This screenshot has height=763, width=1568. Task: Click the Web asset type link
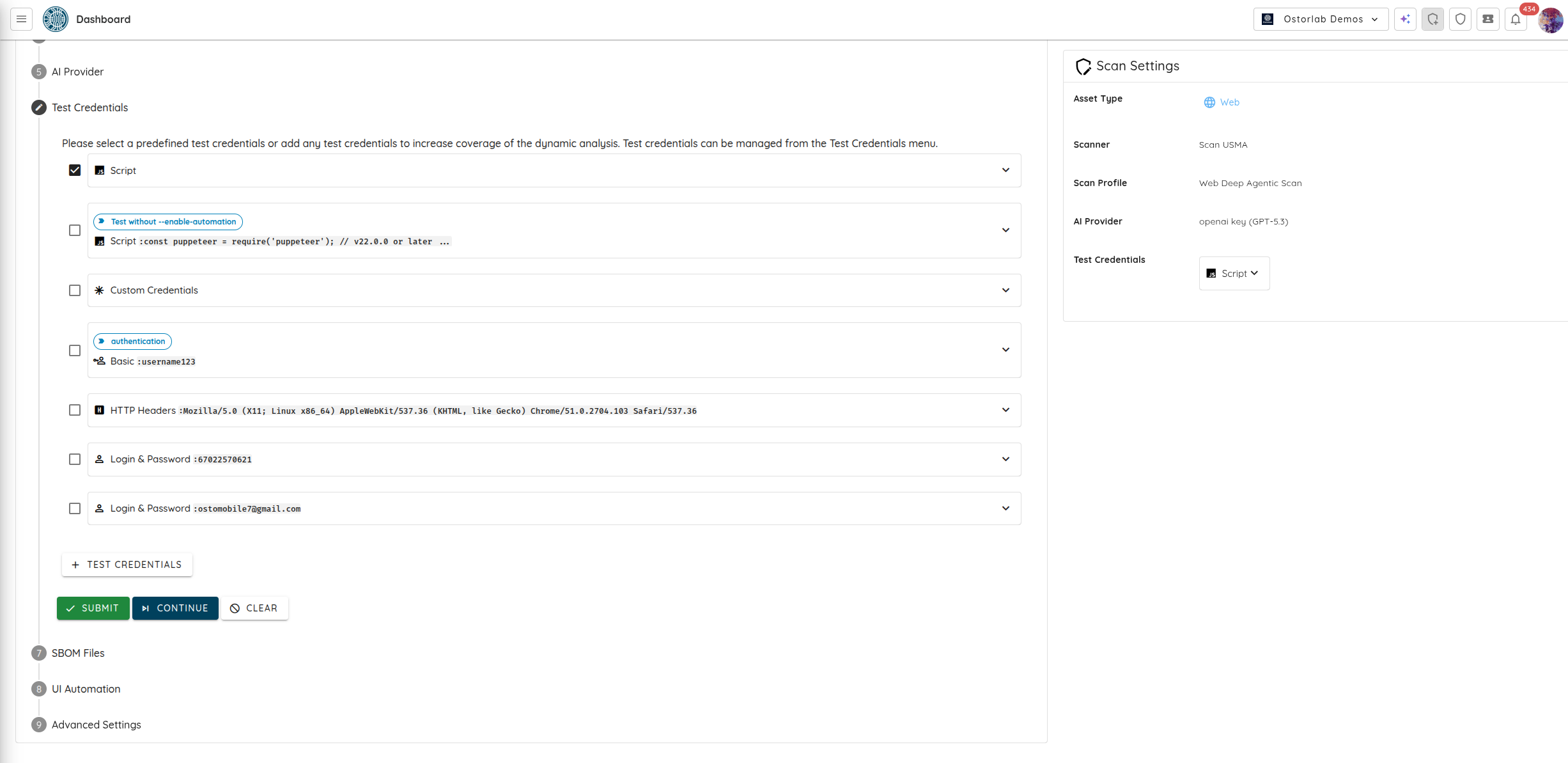[x=1229, y=102]
